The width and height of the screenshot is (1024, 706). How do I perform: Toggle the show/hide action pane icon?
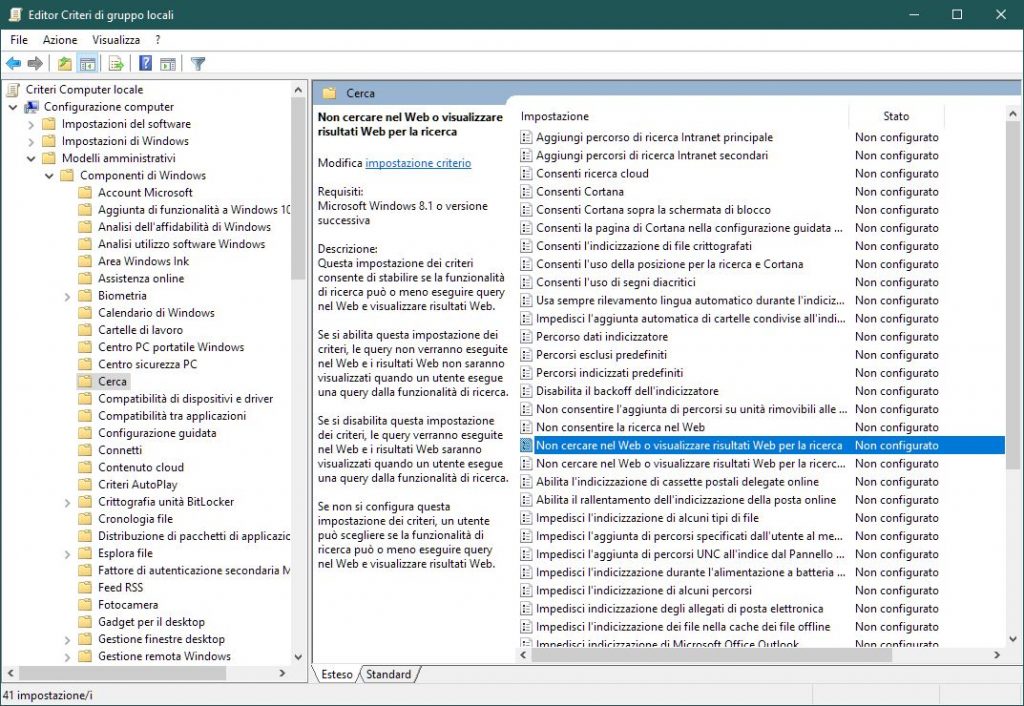tap(168, 64)
